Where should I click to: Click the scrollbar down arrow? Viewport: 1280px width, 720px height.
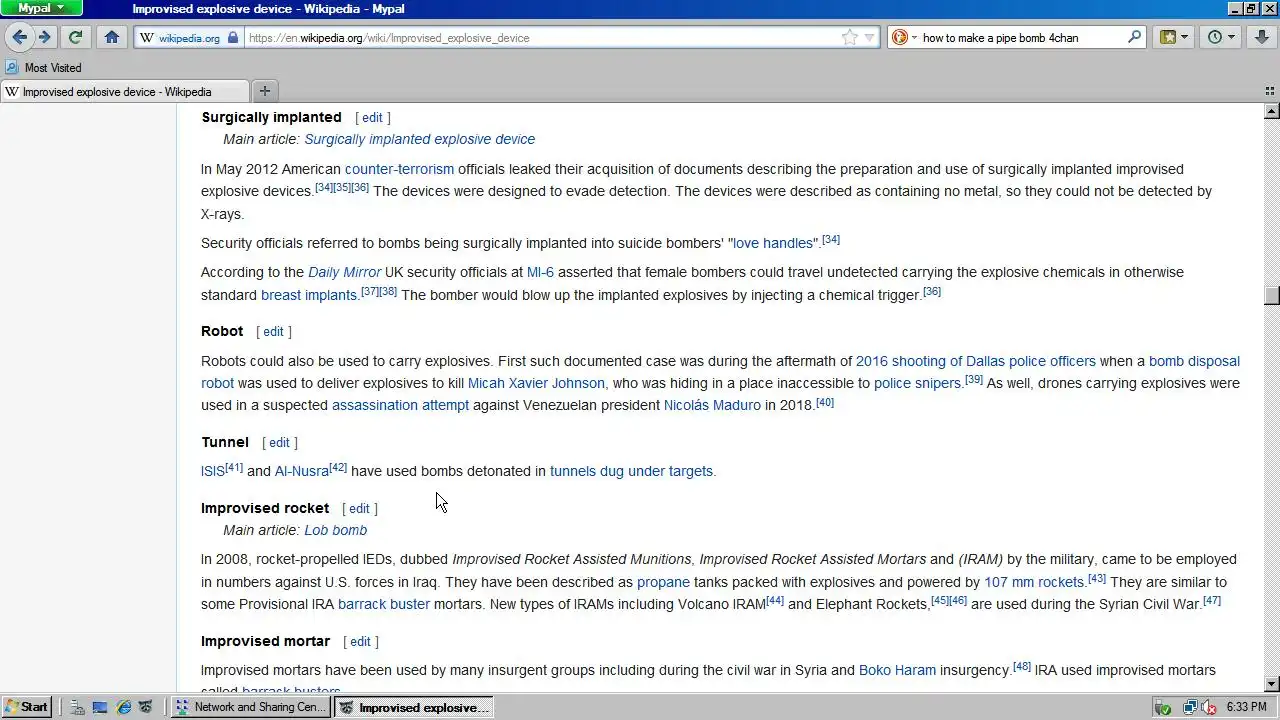pos(1272,684)
